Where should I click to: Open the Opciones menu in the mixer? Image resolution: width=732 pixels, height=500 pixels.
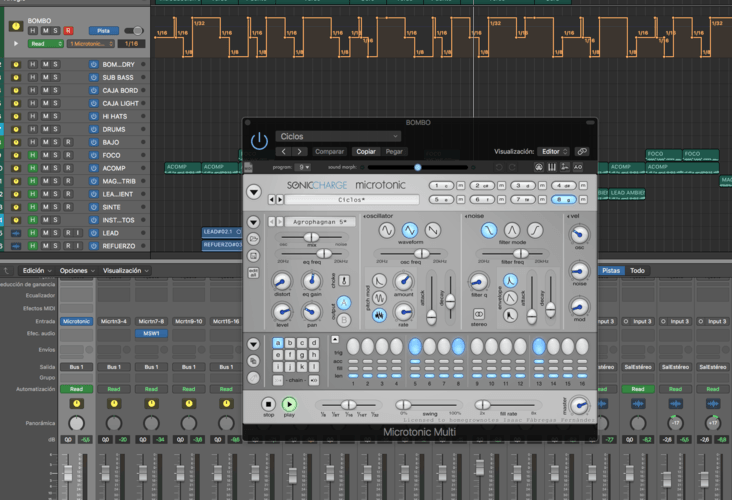pyautogui.click(x=77, y=270)
